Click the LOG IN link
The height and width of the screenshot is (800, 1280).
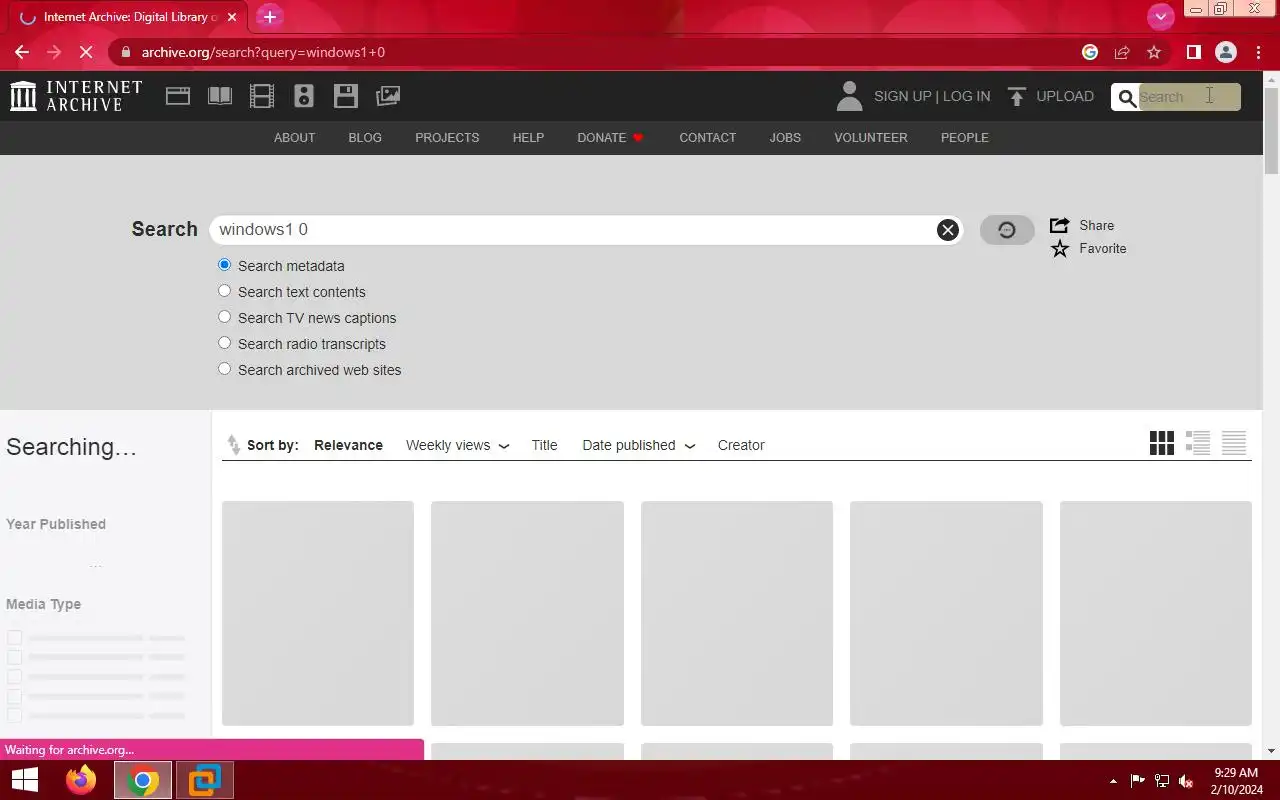click(966, 96)
